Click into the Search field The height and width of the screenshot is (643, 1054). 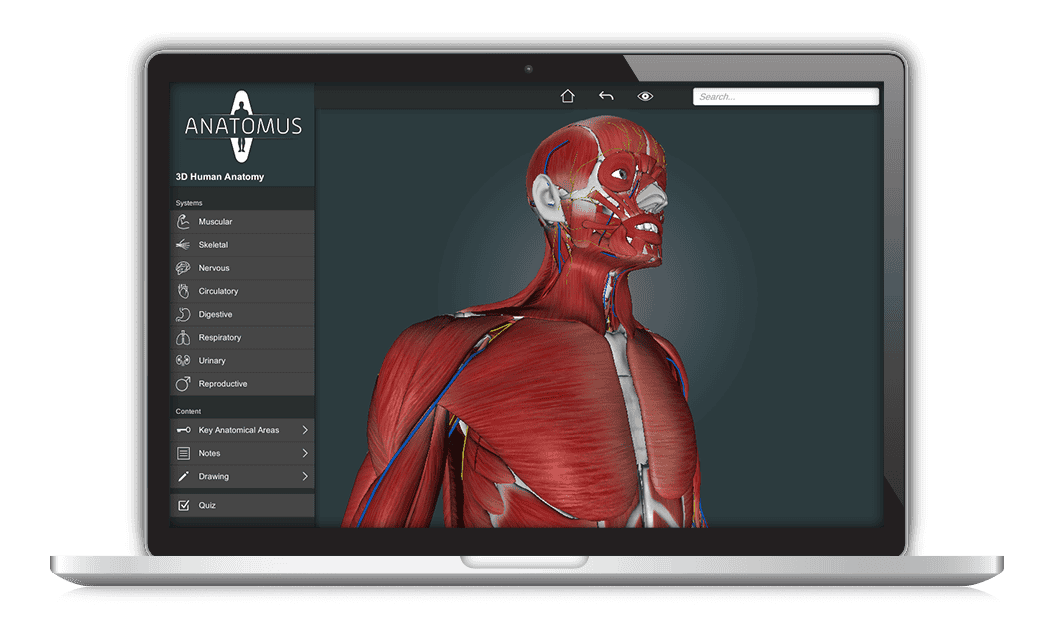click(786, 97)
